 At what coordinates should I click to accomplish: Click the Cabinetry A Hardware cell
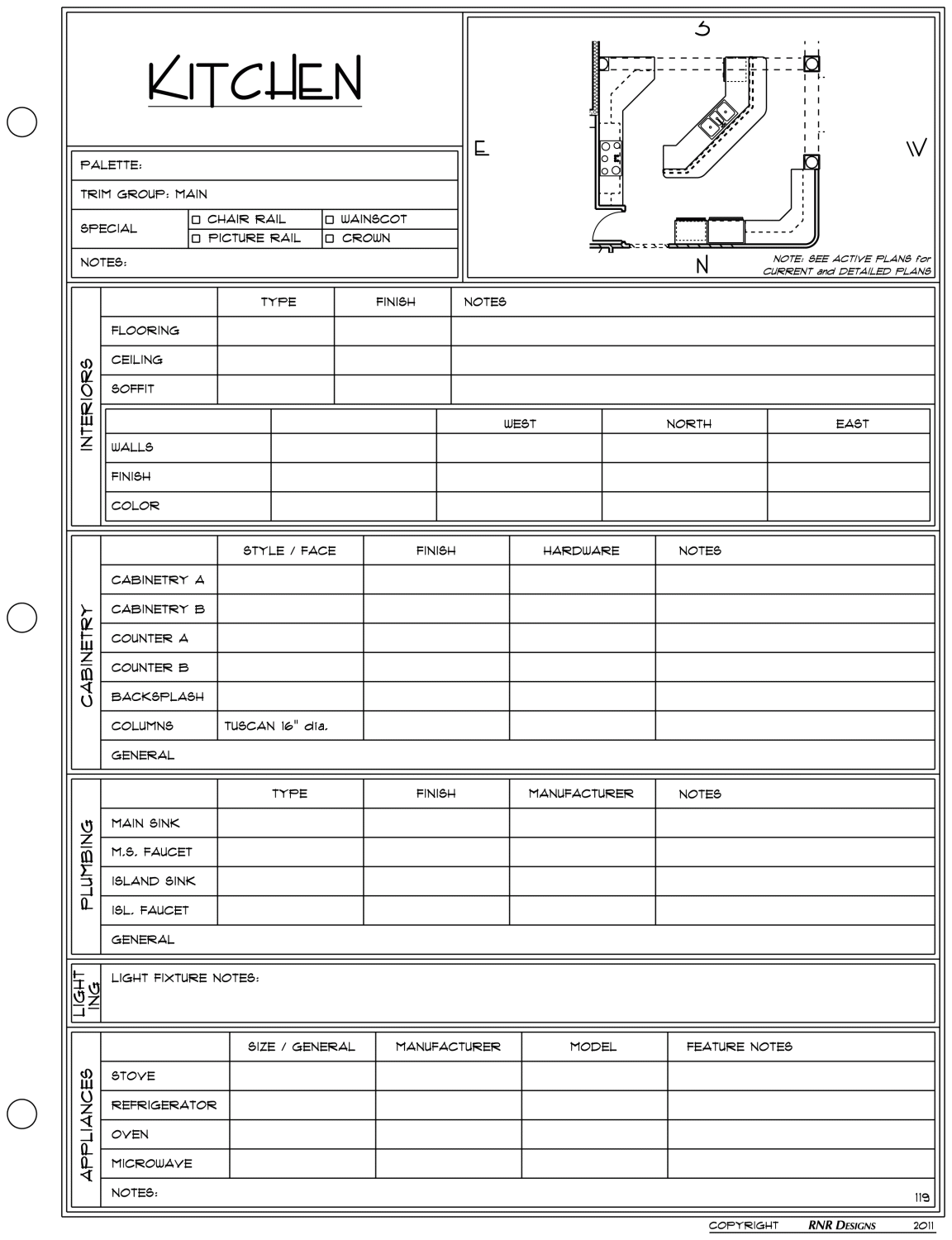click(582, 580)
